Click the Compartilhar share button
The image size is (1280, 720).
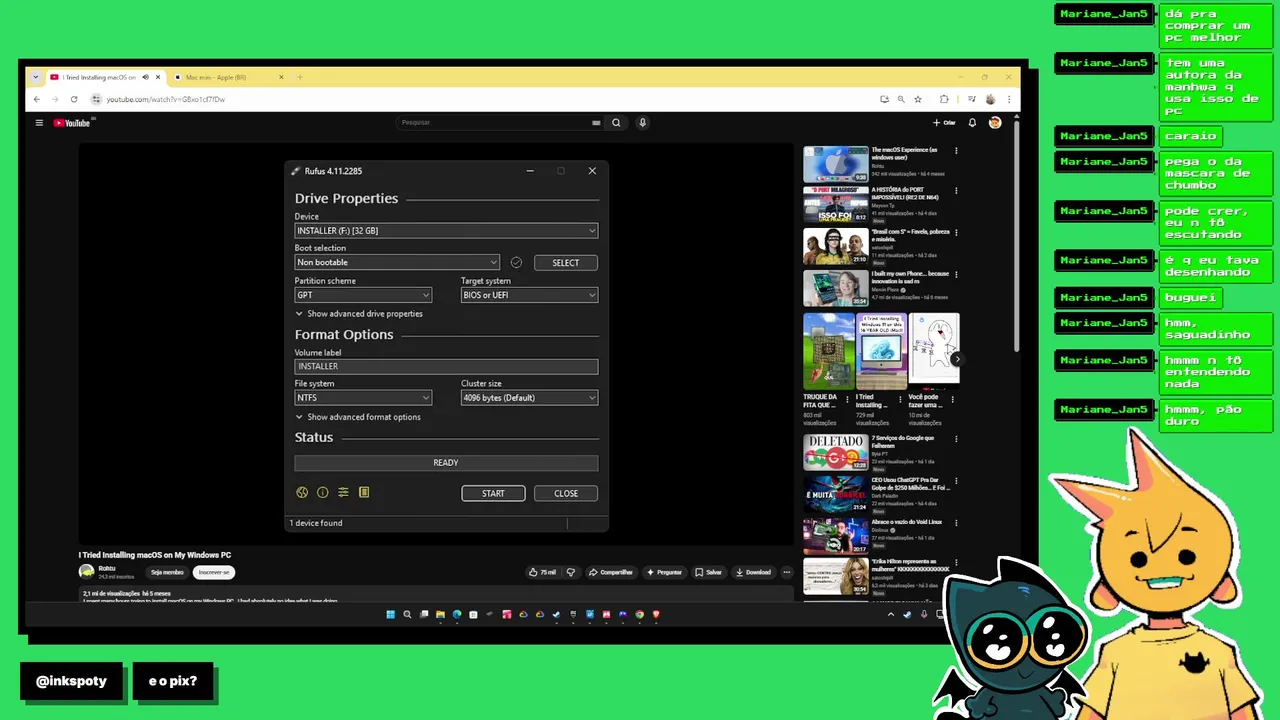pos(611,572)
